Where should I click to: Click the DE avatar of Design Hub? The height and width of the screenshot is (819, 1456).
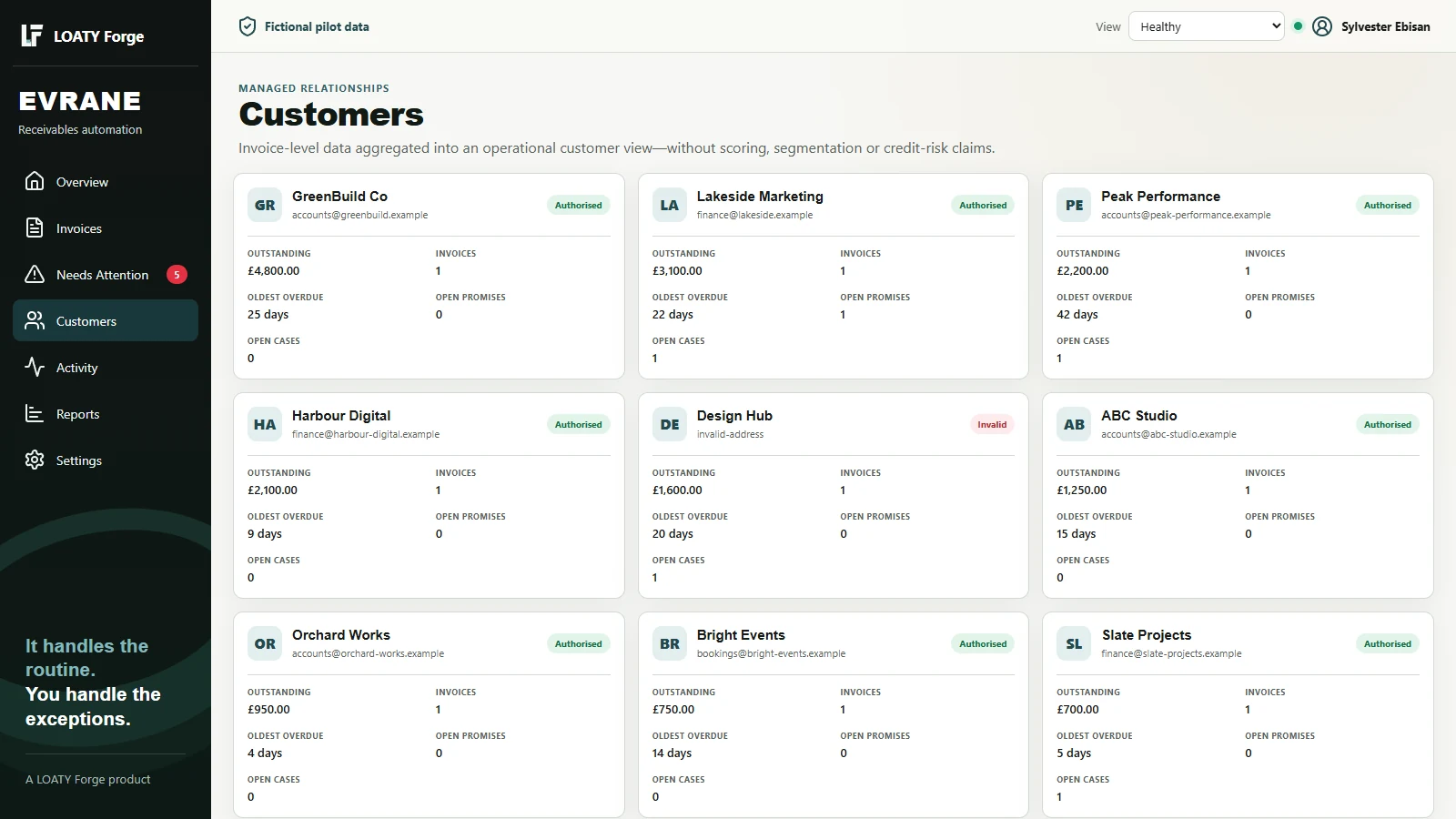(669, 424)
